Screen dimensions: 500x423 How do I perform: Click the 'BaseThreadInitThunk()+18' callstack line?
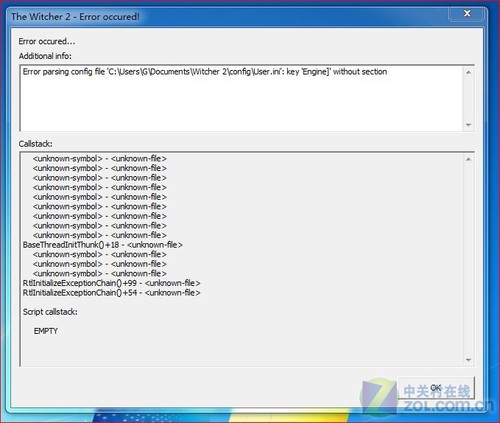[103, 245]
